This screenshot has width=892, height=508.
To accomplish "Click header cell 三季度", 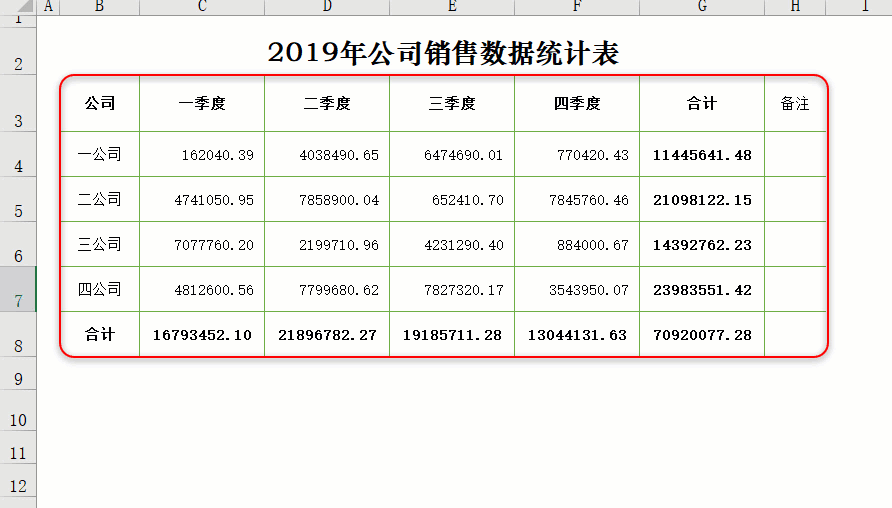I will [x=452, y=104].
